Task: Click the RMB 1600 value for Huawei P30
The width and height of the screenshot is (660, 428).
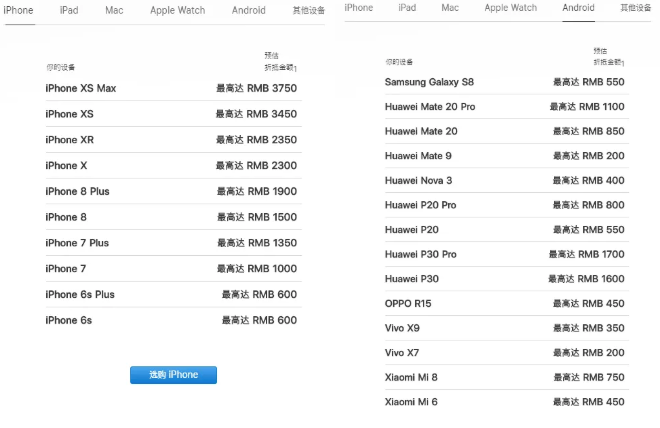Action: click(x=586, y=279)
